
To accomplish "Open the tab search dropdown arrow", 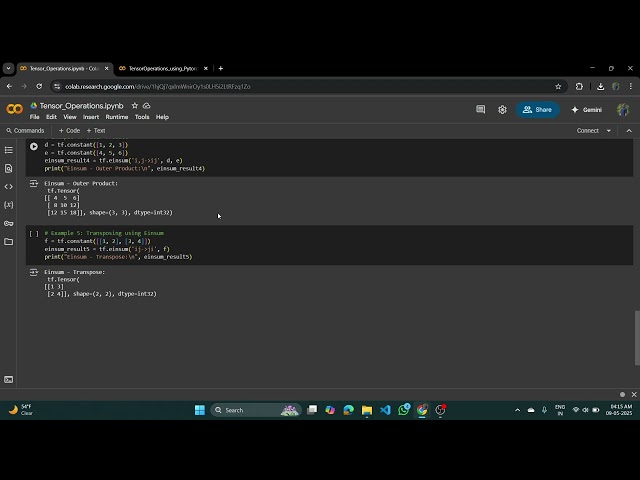I will [8, 68].
